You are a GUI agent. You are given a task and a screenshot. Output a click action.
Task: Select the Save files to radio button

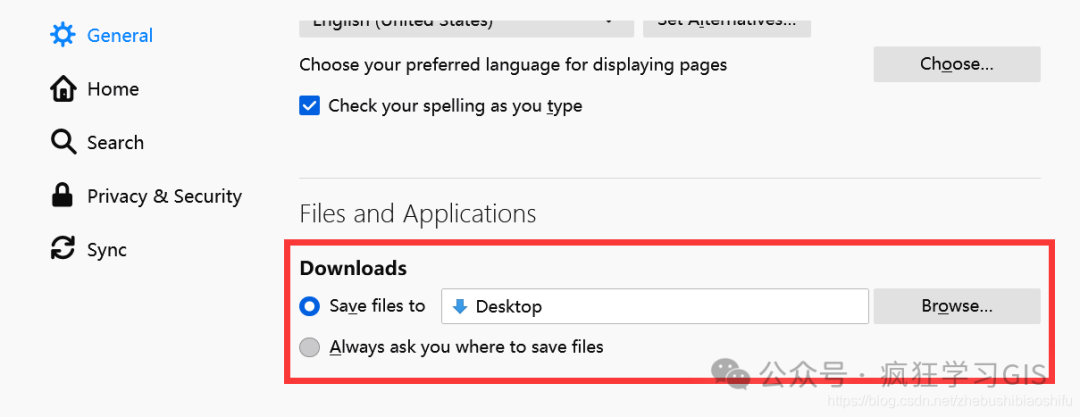point(310,306)
